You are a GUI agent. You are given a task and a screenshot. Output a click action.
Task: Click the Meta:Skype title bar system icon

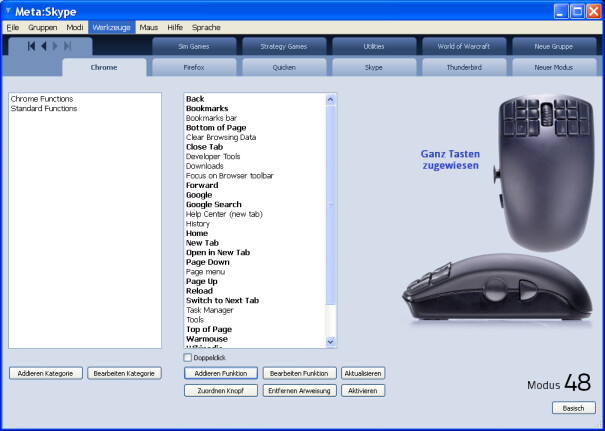point(8,11)
